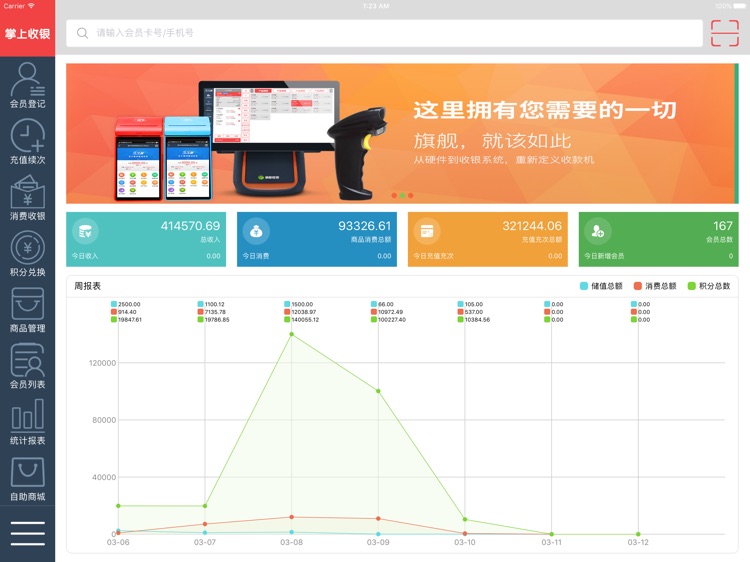Open the 会员总数 167 card

(659, 239)
